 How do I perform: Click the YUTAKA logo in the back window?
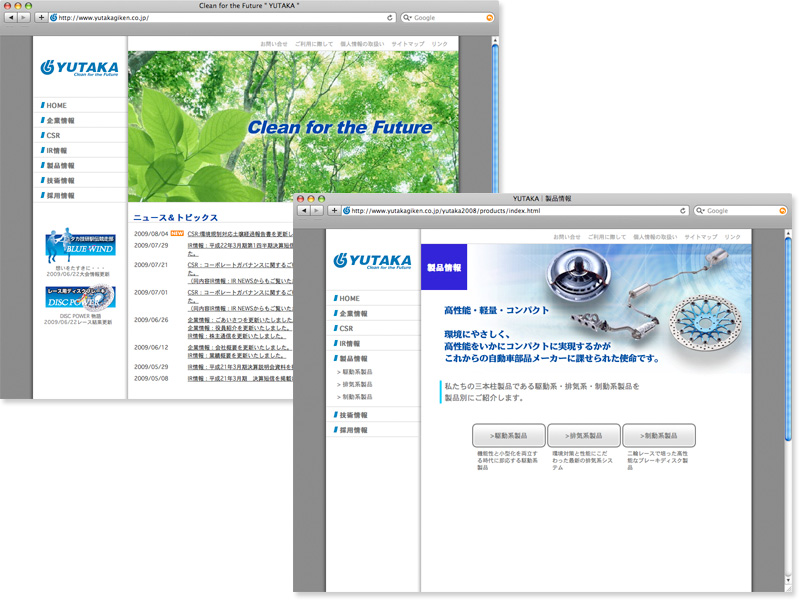[x=79, y=68]
